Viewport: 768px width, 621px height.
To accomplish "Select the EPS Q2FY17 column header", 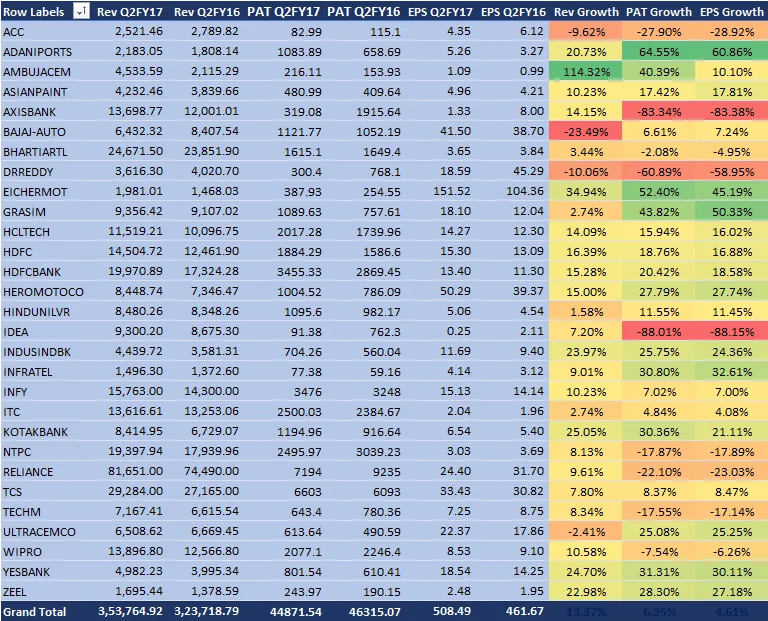I will [x=440, y=11].
